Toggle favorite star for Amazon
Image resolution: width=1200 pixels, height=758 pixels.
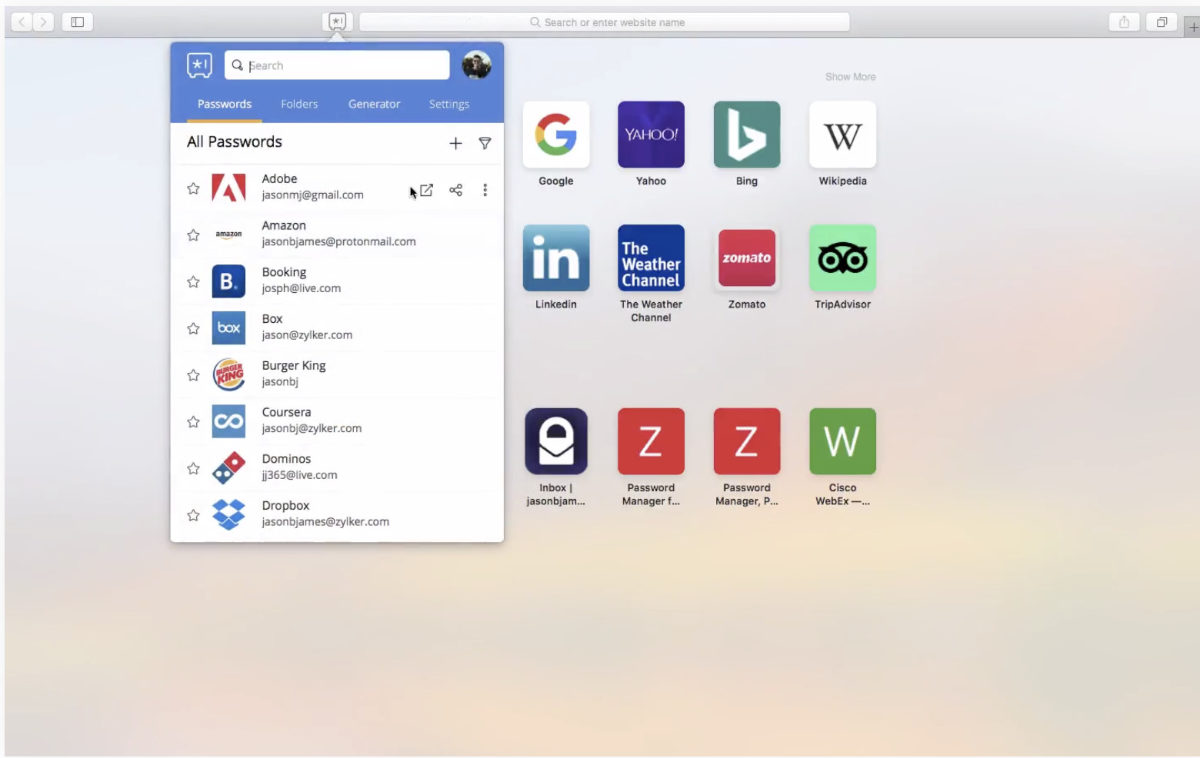[x=193, y=235]
